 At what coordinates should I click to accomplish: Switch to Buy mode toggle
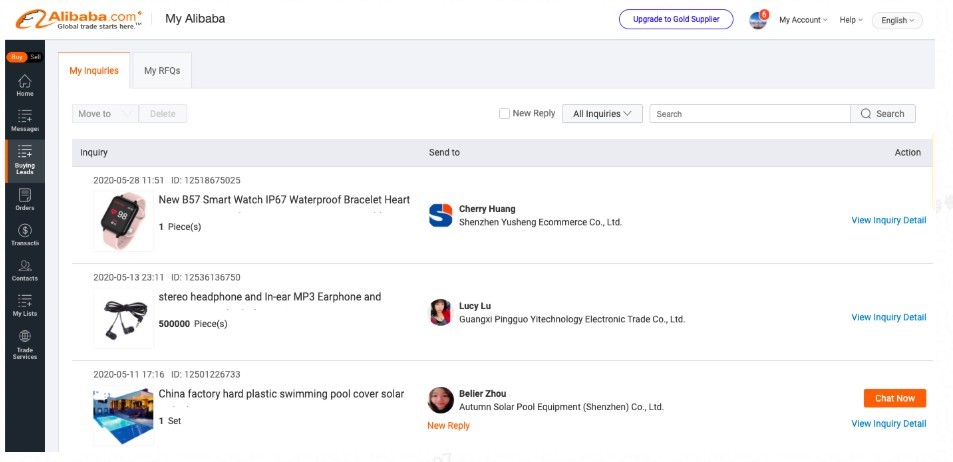pos(17,57)
